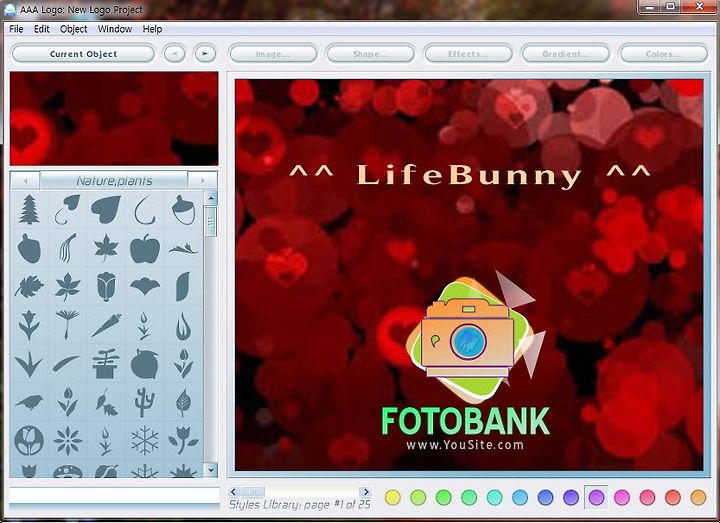
Task: Open the Window menu
Action: pos(115,29)
